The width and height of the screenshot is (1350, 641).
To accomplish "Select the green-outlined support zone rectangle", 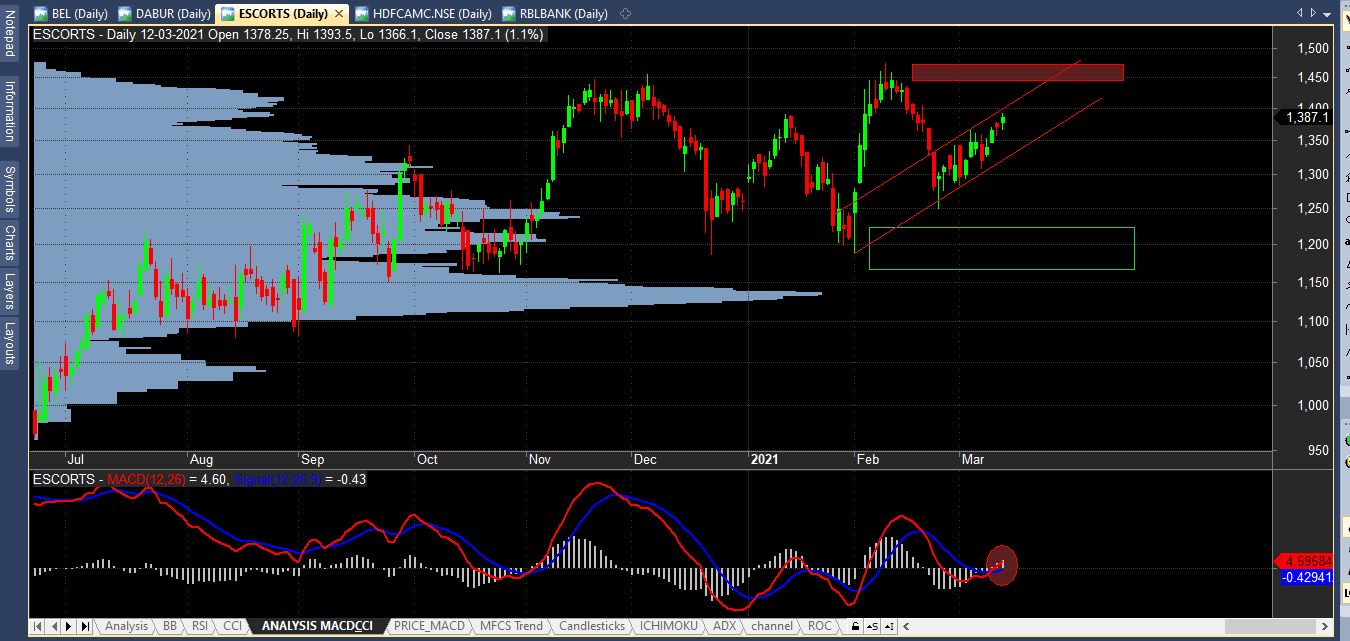I will click(x=1001, y=248).
